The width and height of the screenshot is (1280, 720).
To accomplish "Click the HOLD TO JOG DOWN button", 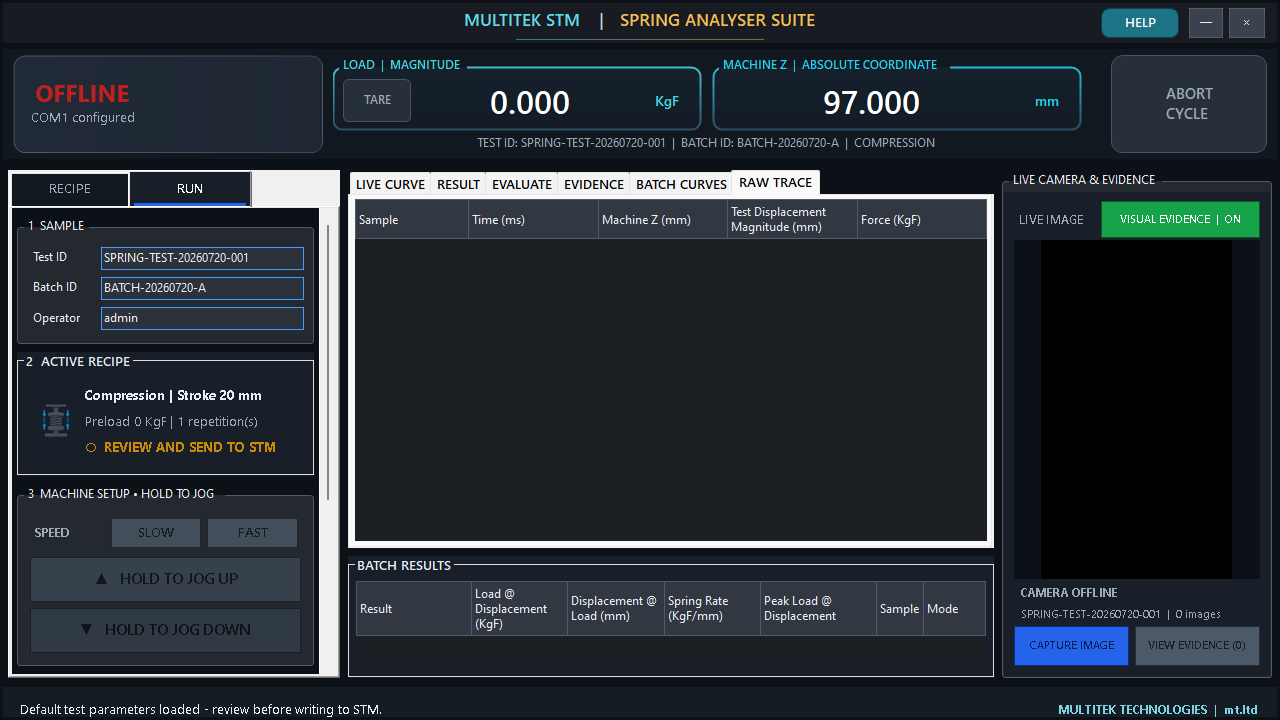I will tap(166, 630).
